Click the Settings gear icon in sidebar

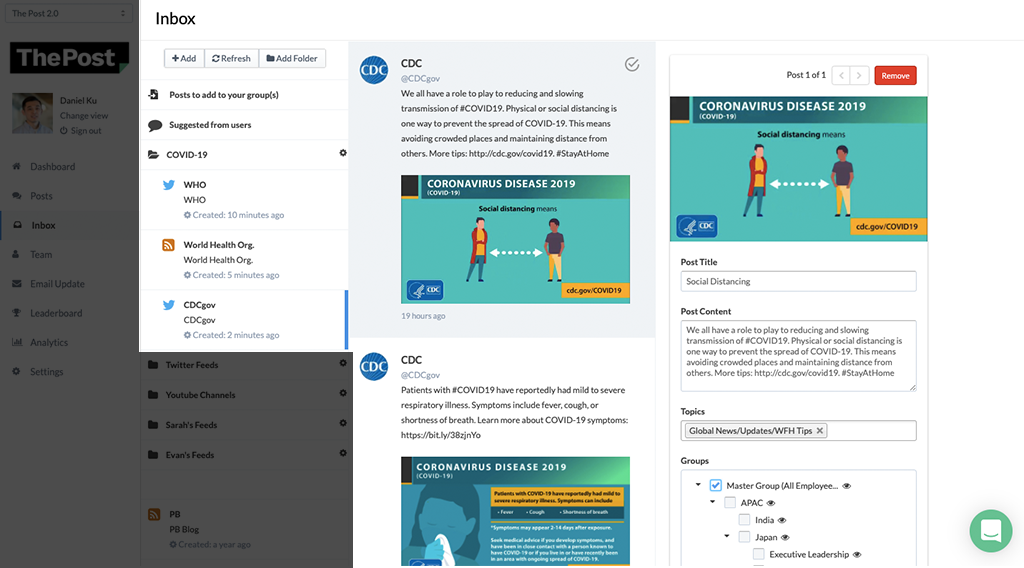tap(16, 371)
